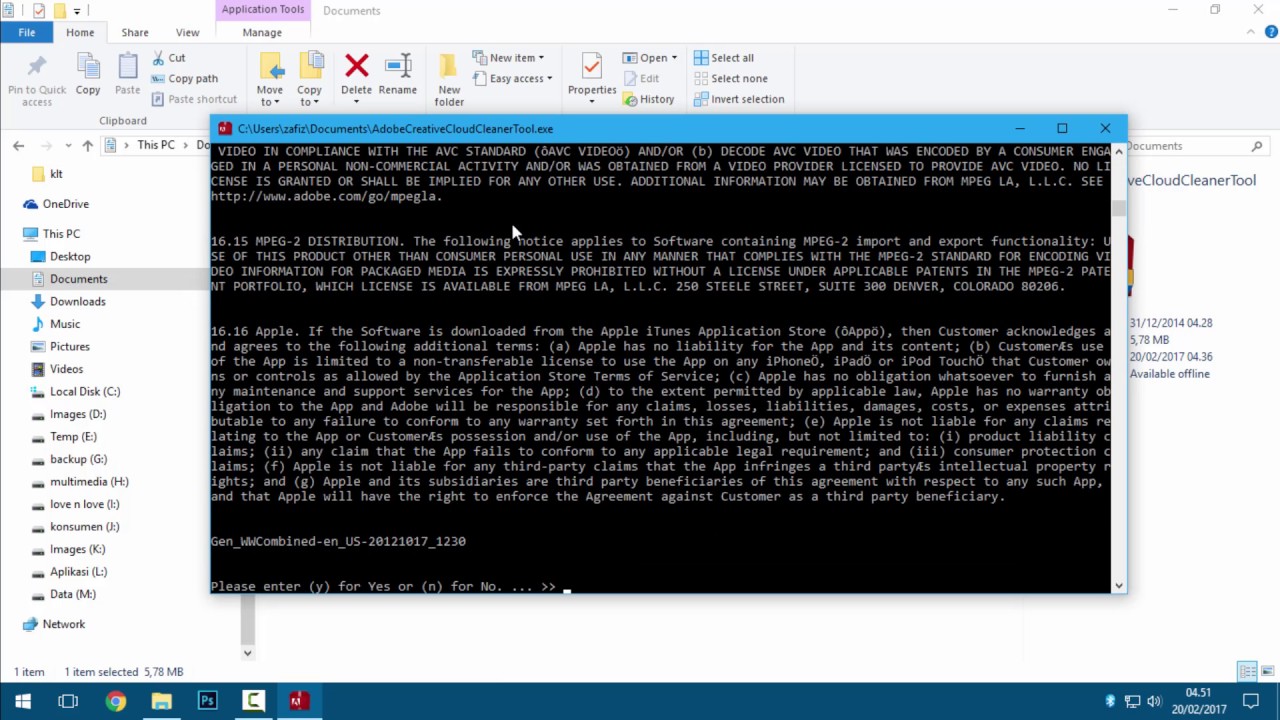Click Select none in ribbon
Screen dimensions: 1280x720
tap(730, 78)
